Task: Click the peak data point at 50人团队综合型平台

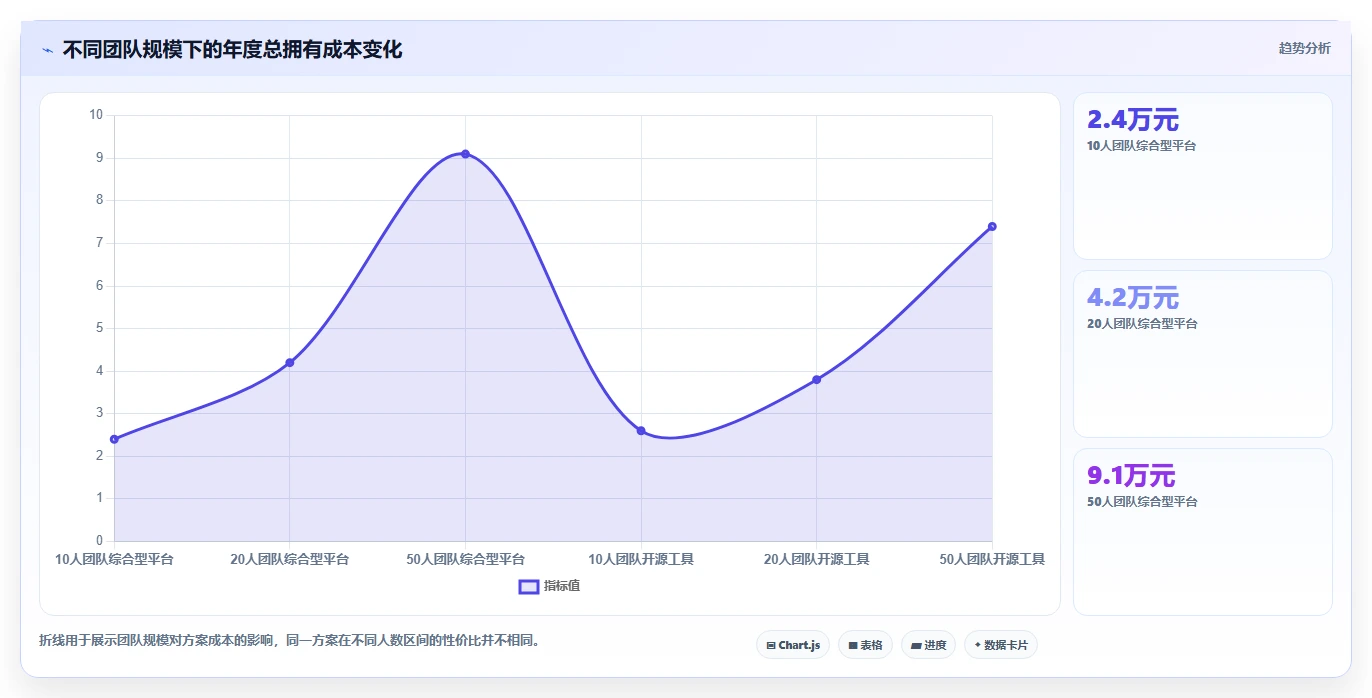Action: [x=465, y=154]
